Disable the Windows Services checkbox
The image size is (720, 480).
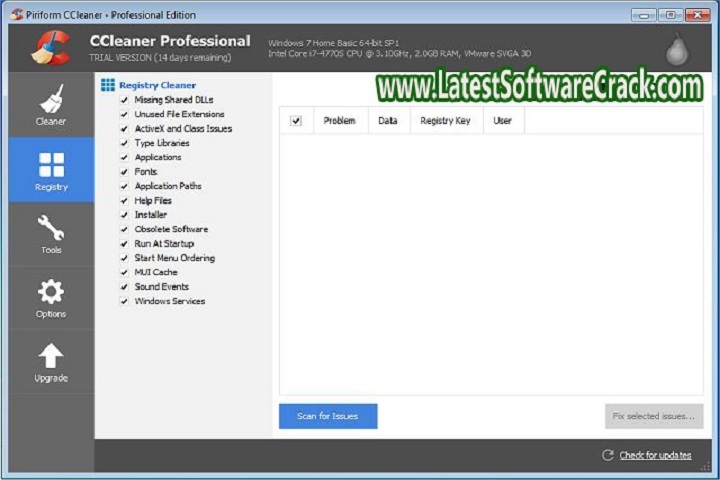click(x=124, y=301)
